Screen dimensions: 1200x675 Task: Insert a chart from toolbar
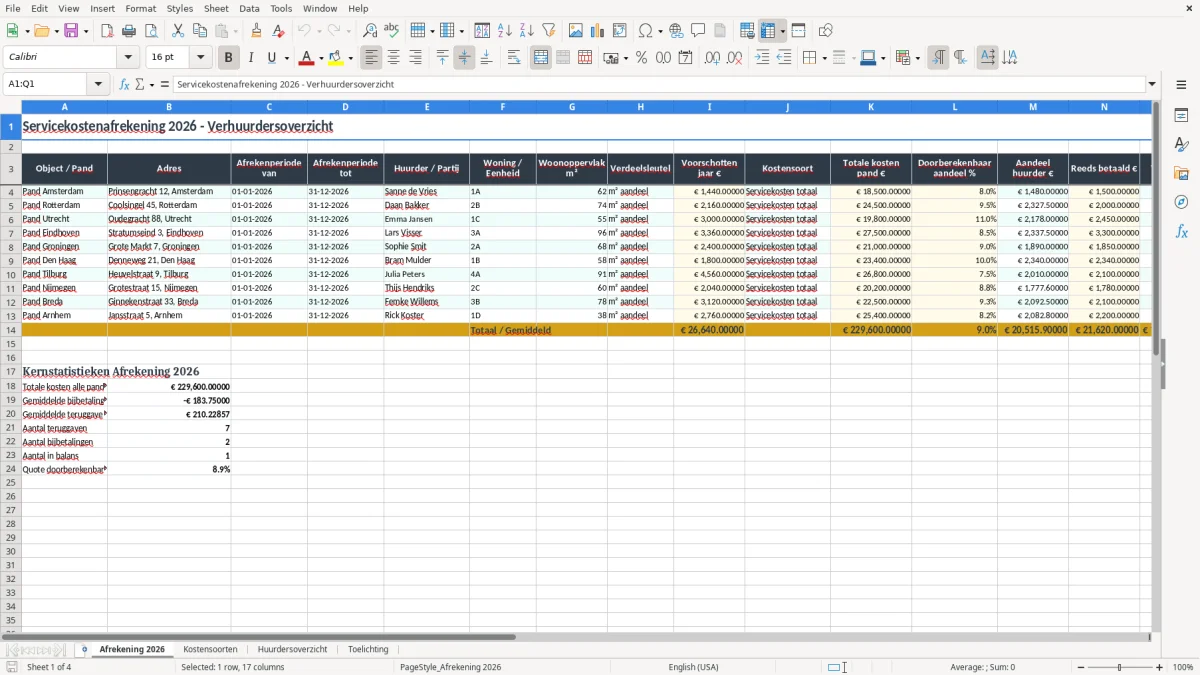(x=598, y=31)
